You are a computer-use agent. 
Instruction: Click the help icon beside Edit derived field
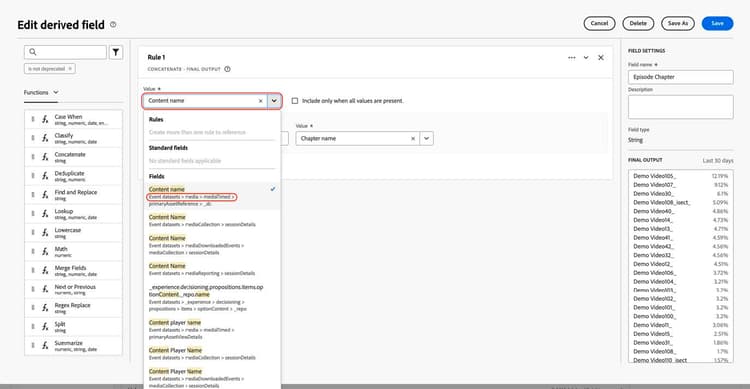coord(113,24)
